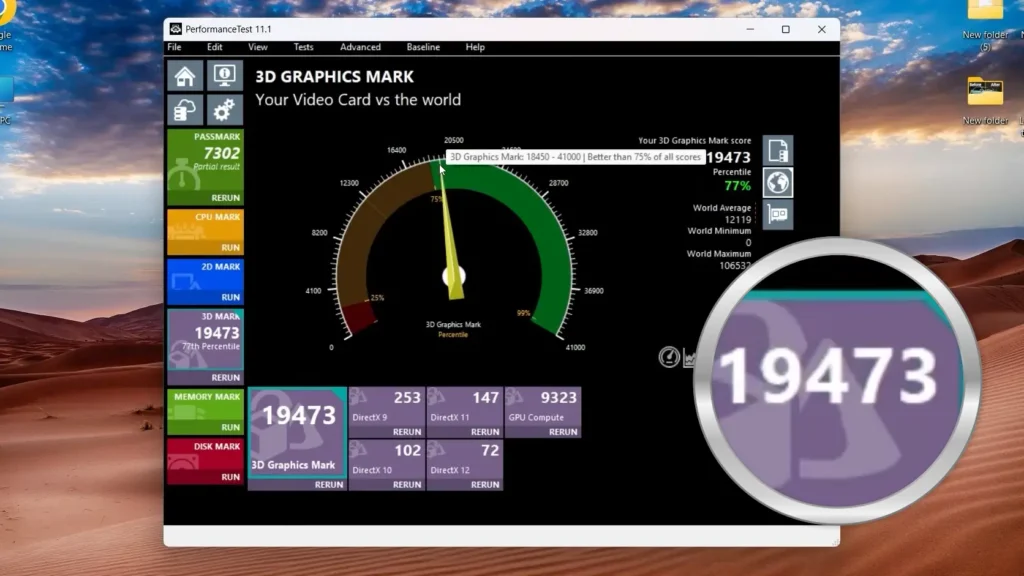Open the Help menu
Screen dimensions: 1024x576
(475, 47)
